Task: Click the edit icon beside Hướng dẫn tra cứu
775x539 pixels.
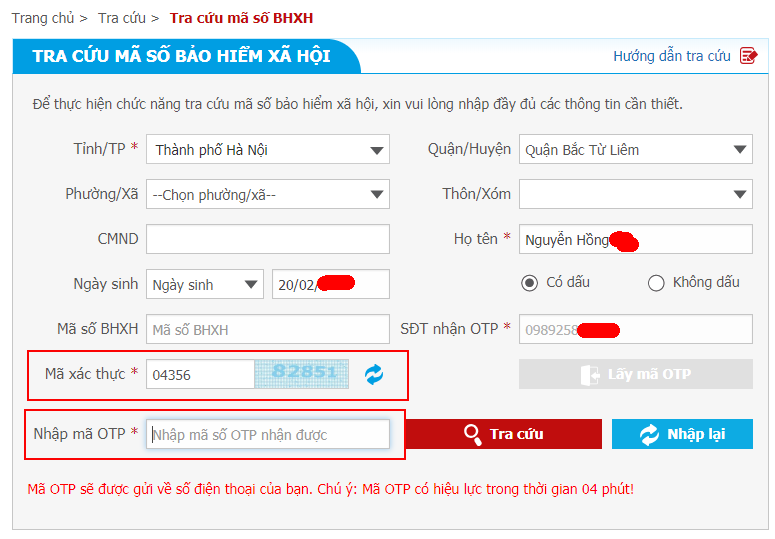Action: (748, 56)
